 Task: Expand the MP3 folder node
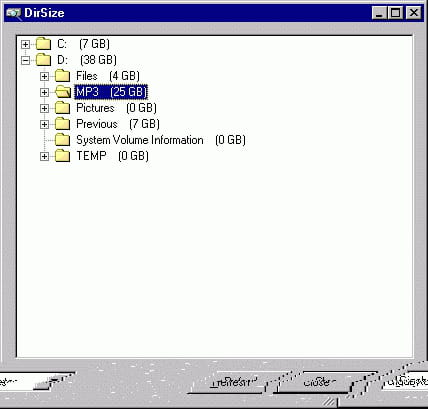pos(44,92)
